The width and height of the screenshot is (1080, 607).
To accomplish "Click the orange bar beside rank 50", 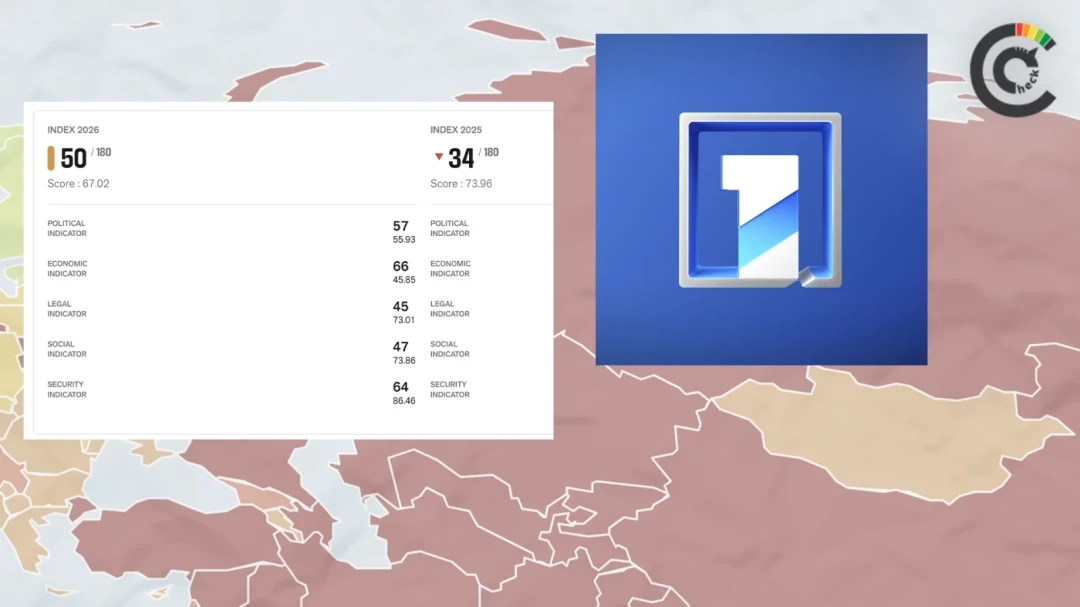I will (x=51, y=158).
